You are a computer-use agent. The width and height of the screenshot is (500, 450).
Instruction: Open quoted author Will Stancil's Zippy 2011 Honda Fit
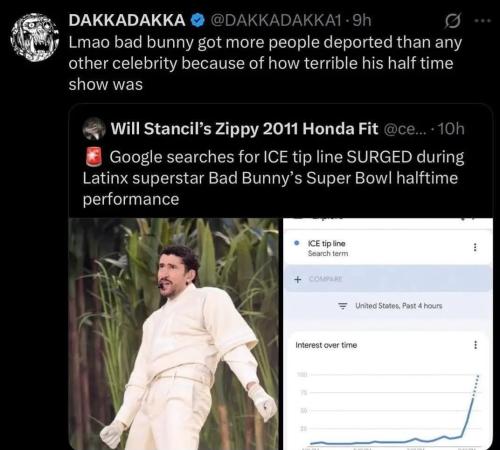tap(244, 129)
